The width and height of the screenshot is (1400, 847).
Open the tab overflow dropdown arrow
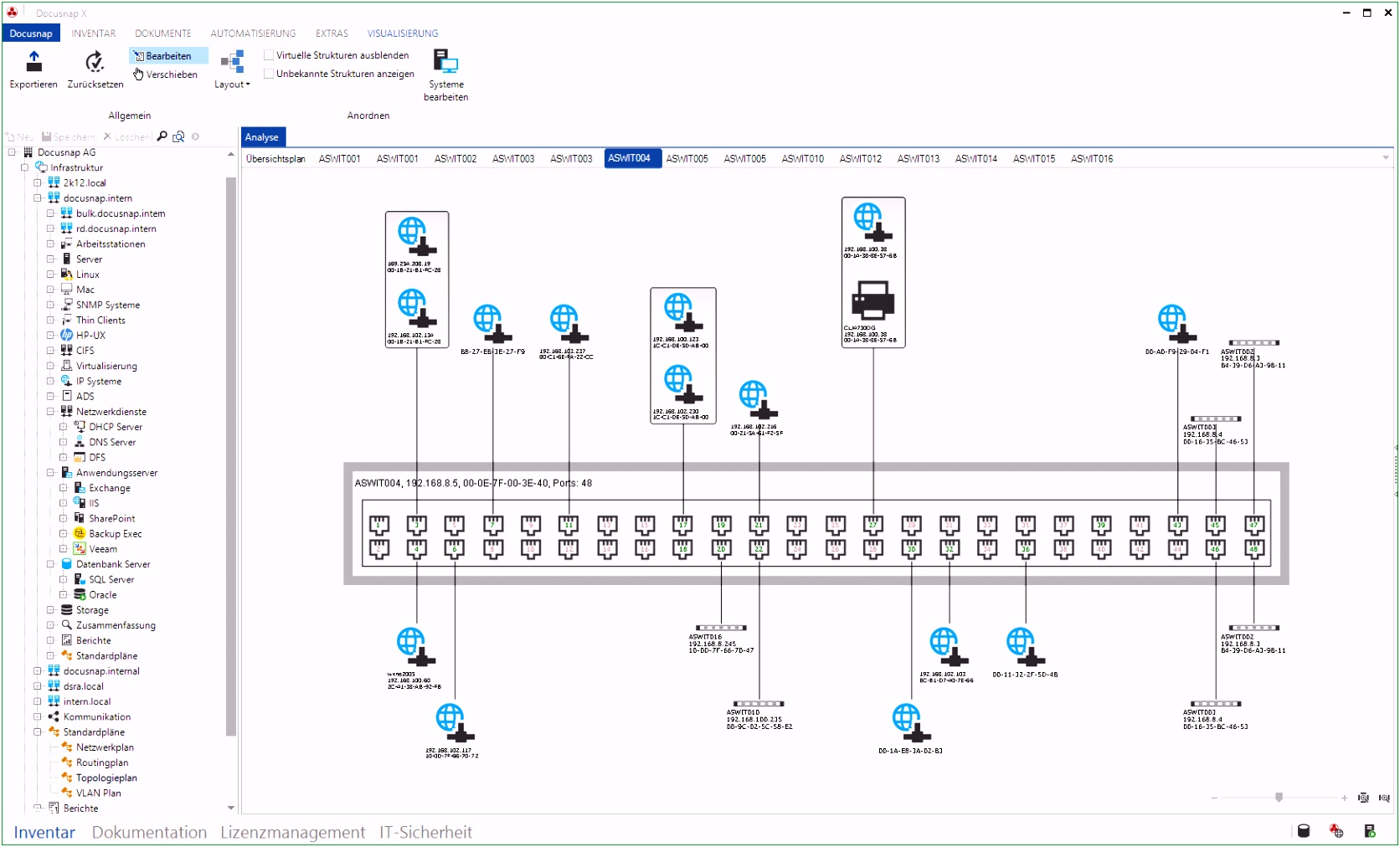(x=1386, y=158)
